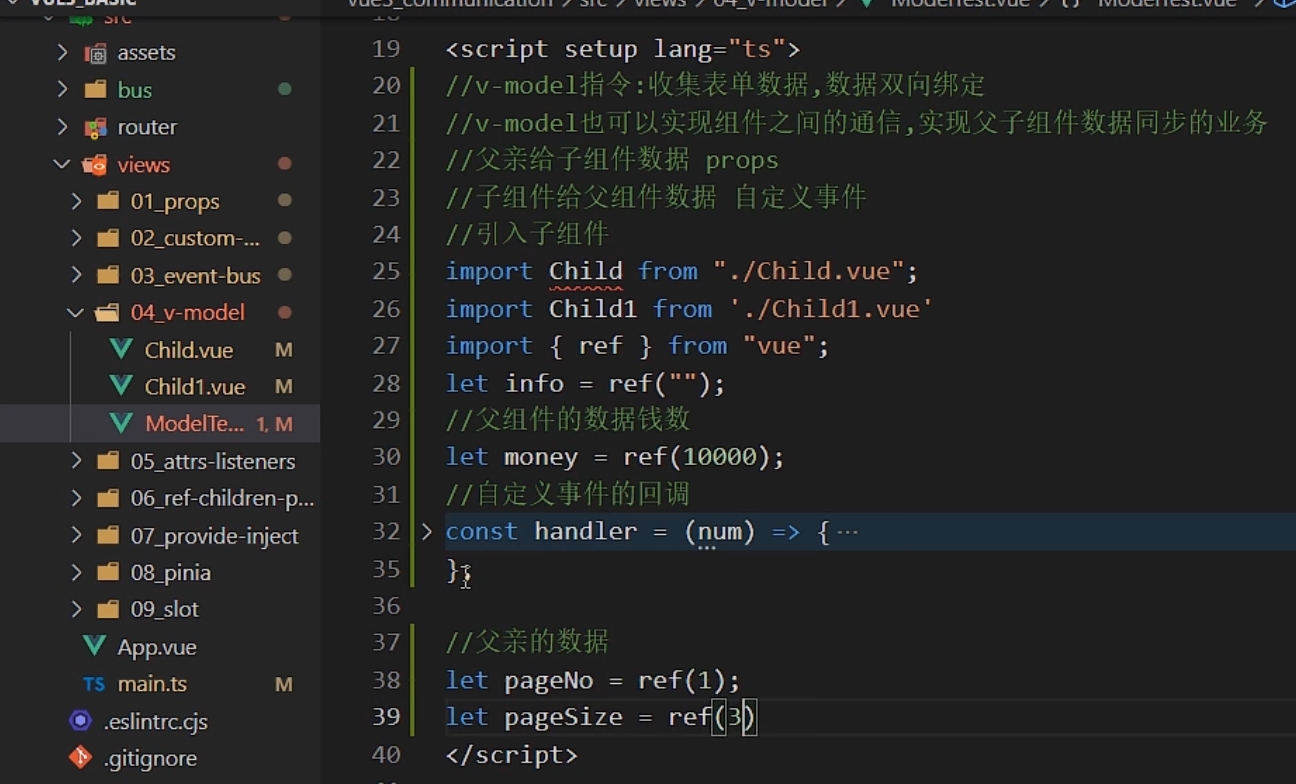This screenshot has width=1296, height=784.
Task: Click the <script setup lang="ts"> tag
Action: pyautogui.click(x=622, y=49)
